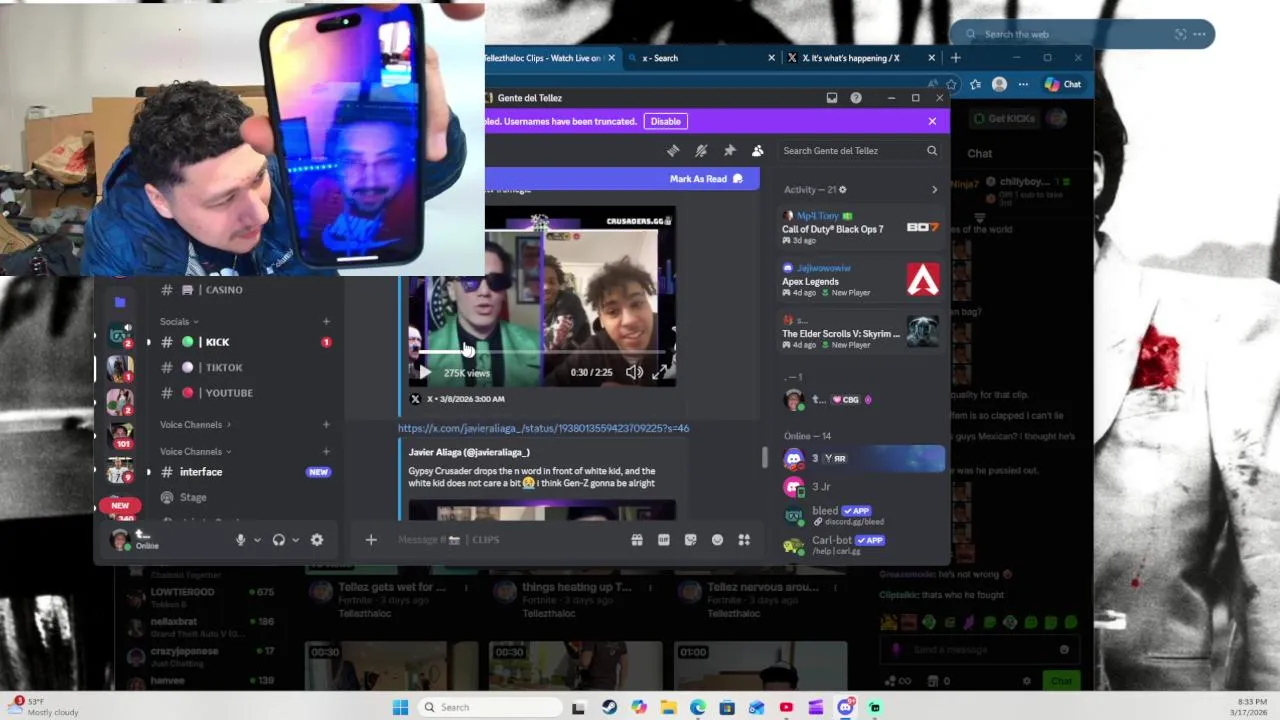Search in Gente del Tellez field
This screenshot has height=720, width=1280.
pyautogui.click(x=860, y=151)
